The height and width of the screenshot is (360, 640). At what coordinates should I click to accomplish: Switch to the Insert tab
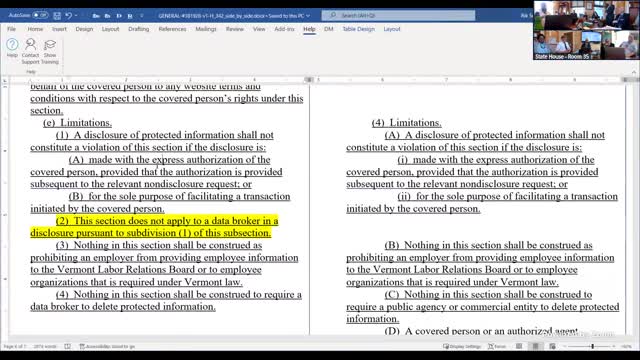click(59, 29)
